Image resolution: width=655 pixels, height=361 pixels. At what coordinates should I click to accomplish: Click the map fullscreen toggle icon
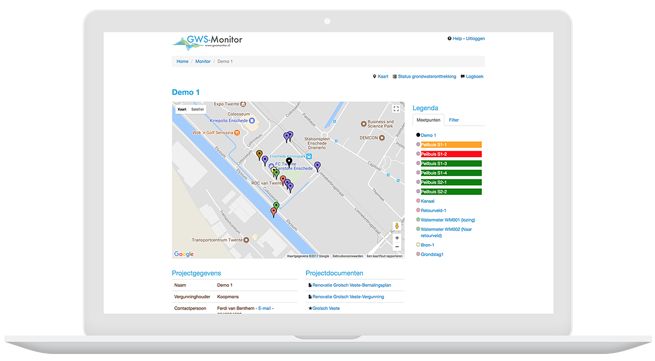396,109
